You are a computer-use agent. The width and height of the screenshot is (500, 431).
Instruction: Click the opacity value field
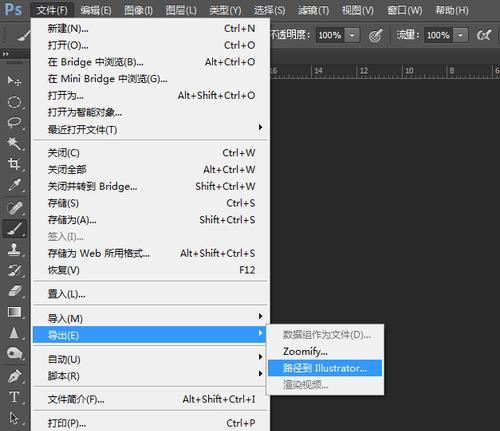pos(330,35)
